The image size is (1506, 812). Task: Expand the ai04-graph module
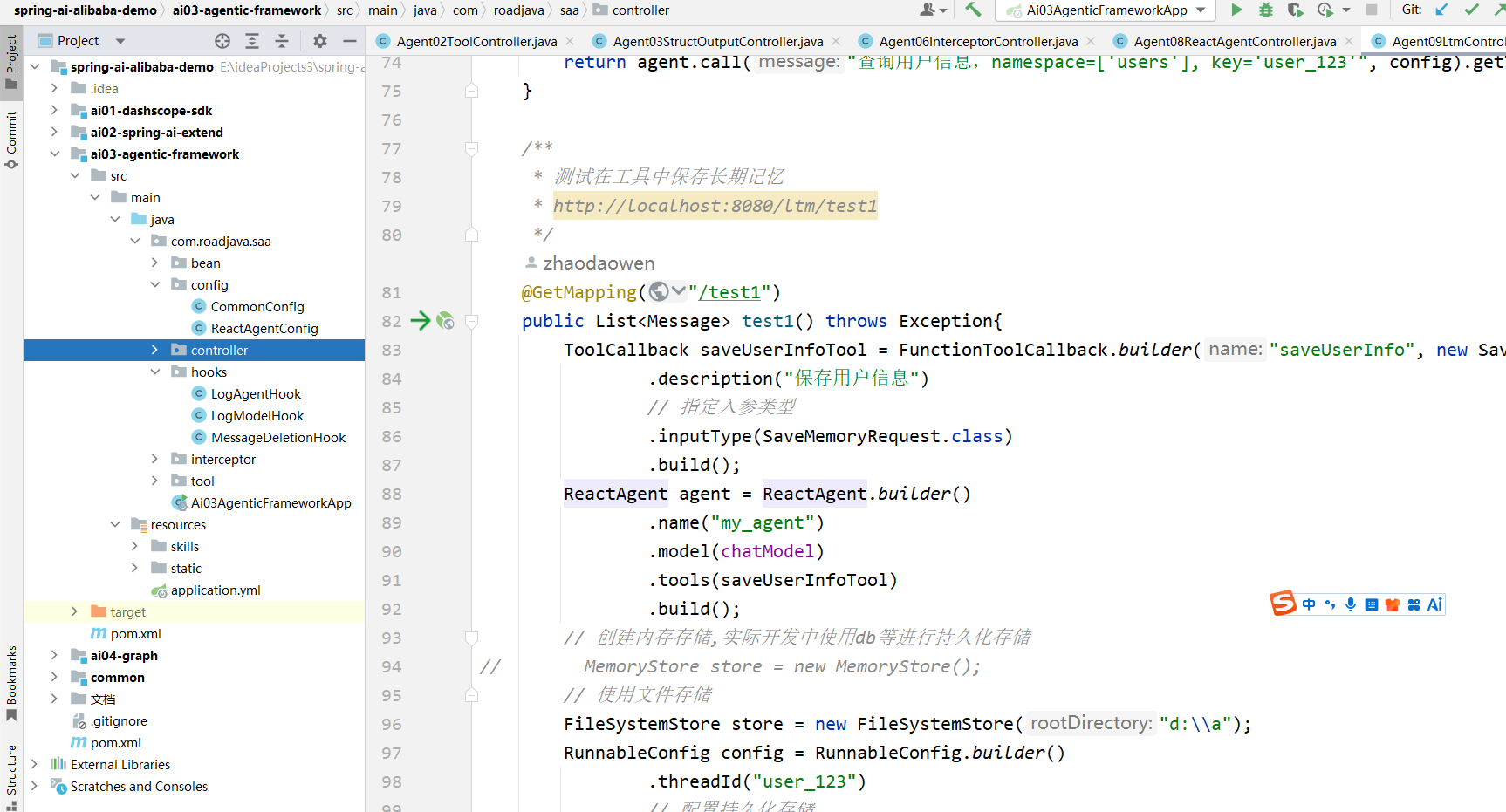click(x=54, y=656)
